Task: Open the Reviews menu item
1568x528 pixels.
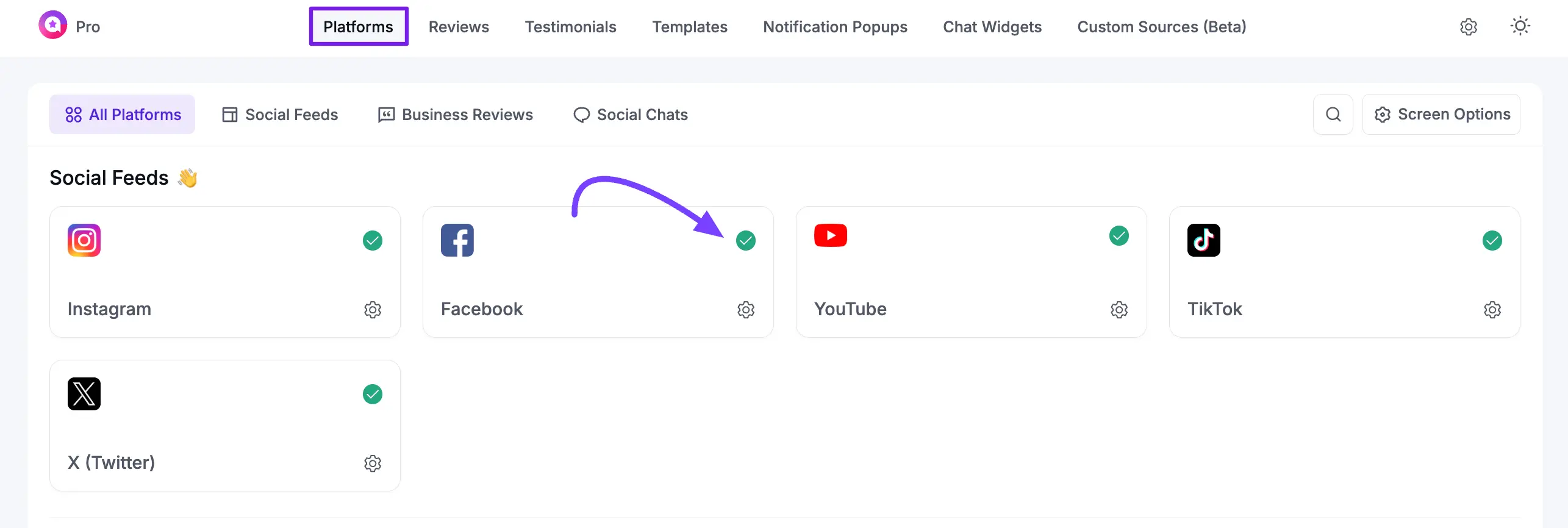Action: [x=459, y=27]
